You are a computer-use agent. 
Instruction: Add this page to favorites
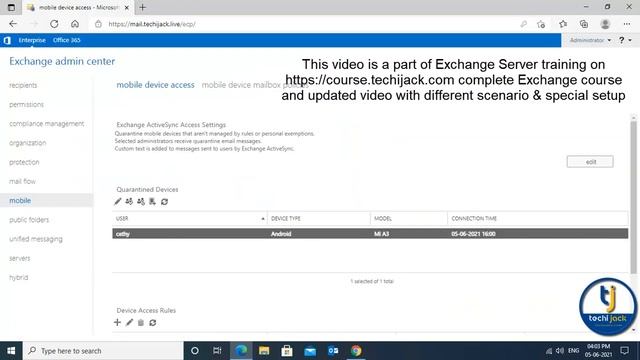click(541, 24)
